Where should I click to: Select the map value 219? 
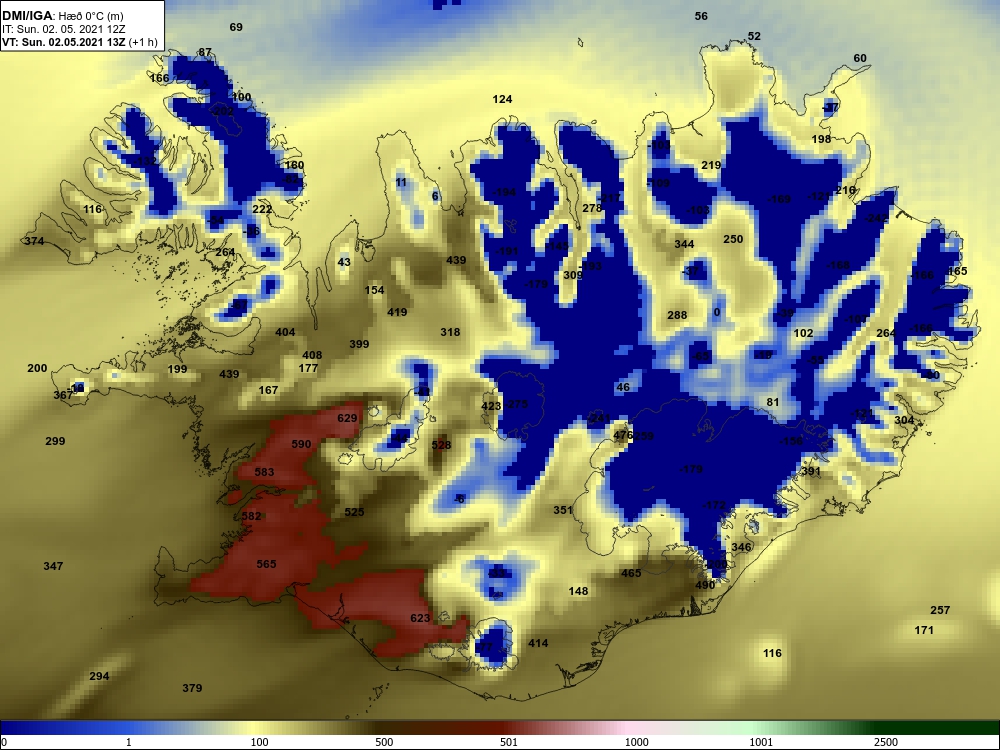pos(711,165)
